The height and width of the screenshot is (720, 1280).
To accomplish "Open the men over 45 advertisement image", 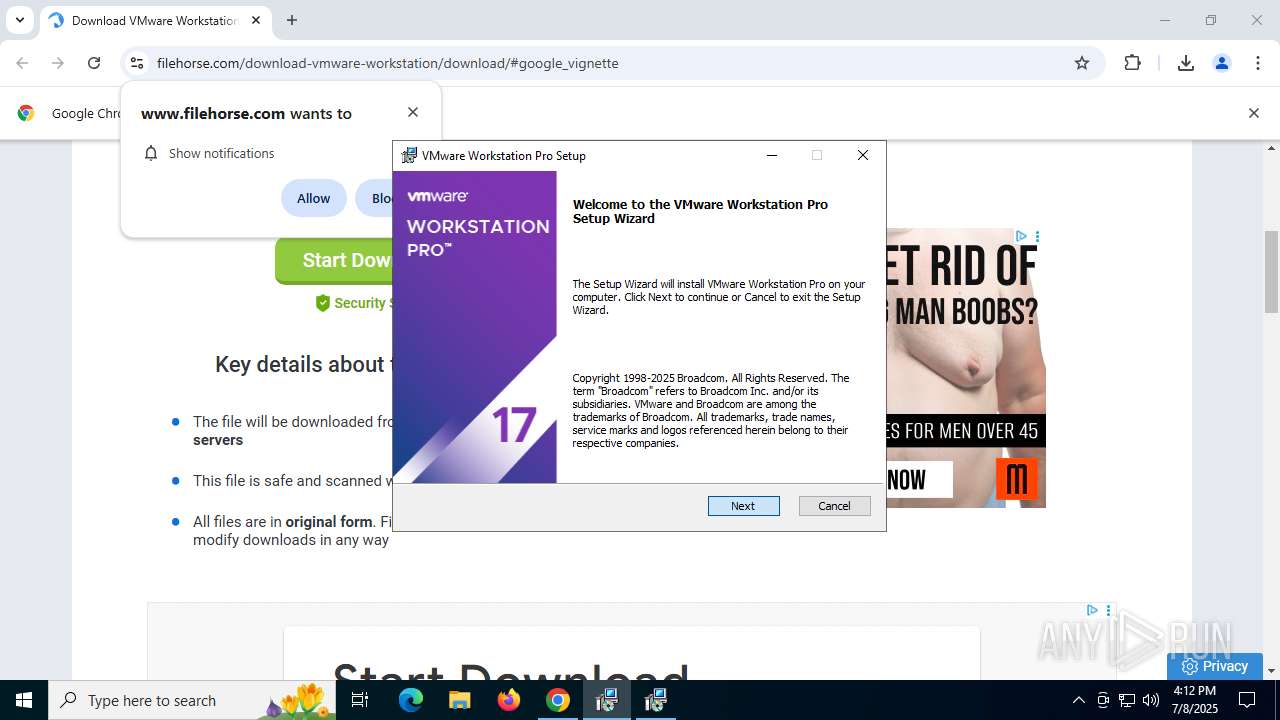I will (965, 368).
